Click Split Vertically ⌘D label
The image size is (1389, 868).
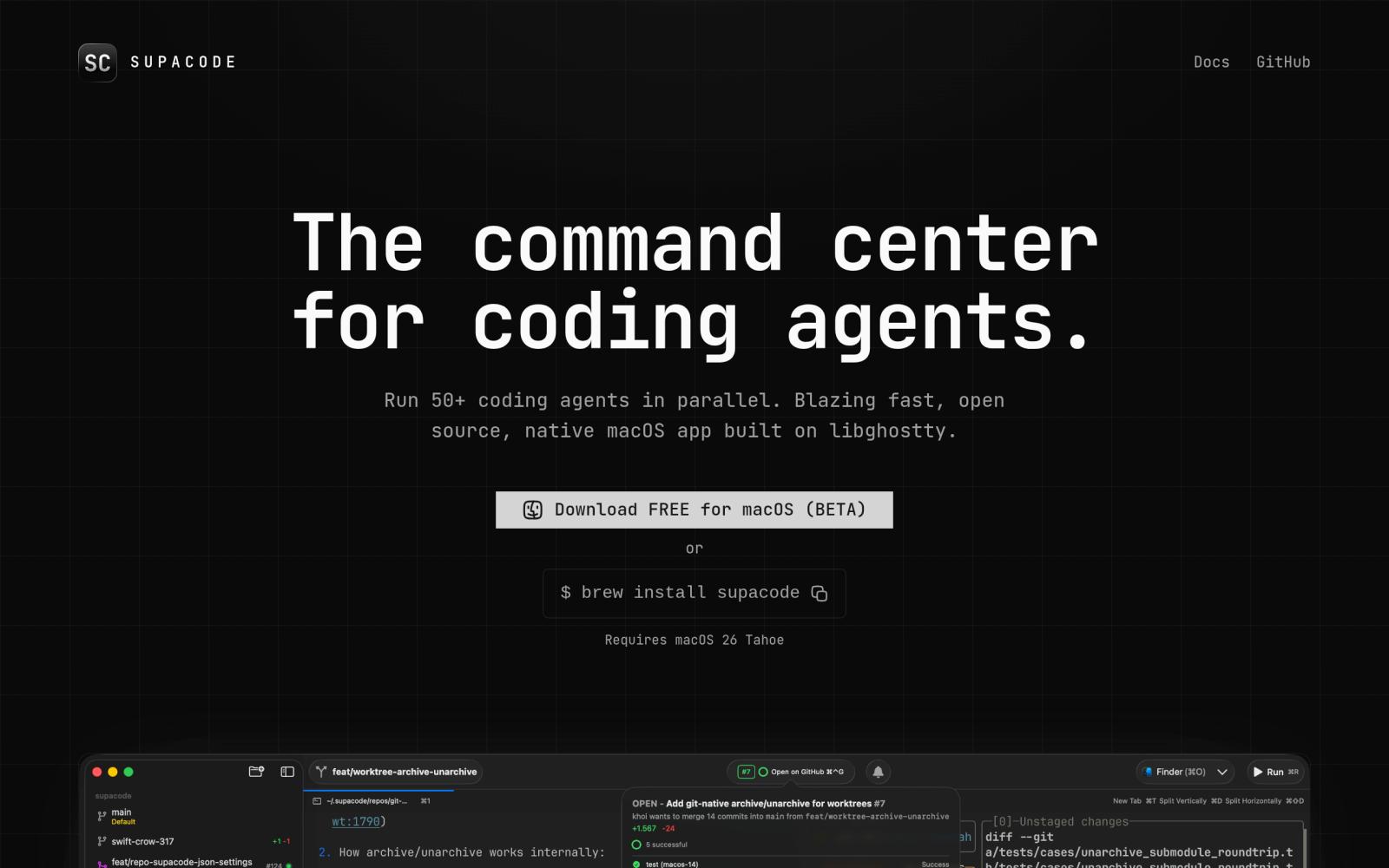[1190, 801]
